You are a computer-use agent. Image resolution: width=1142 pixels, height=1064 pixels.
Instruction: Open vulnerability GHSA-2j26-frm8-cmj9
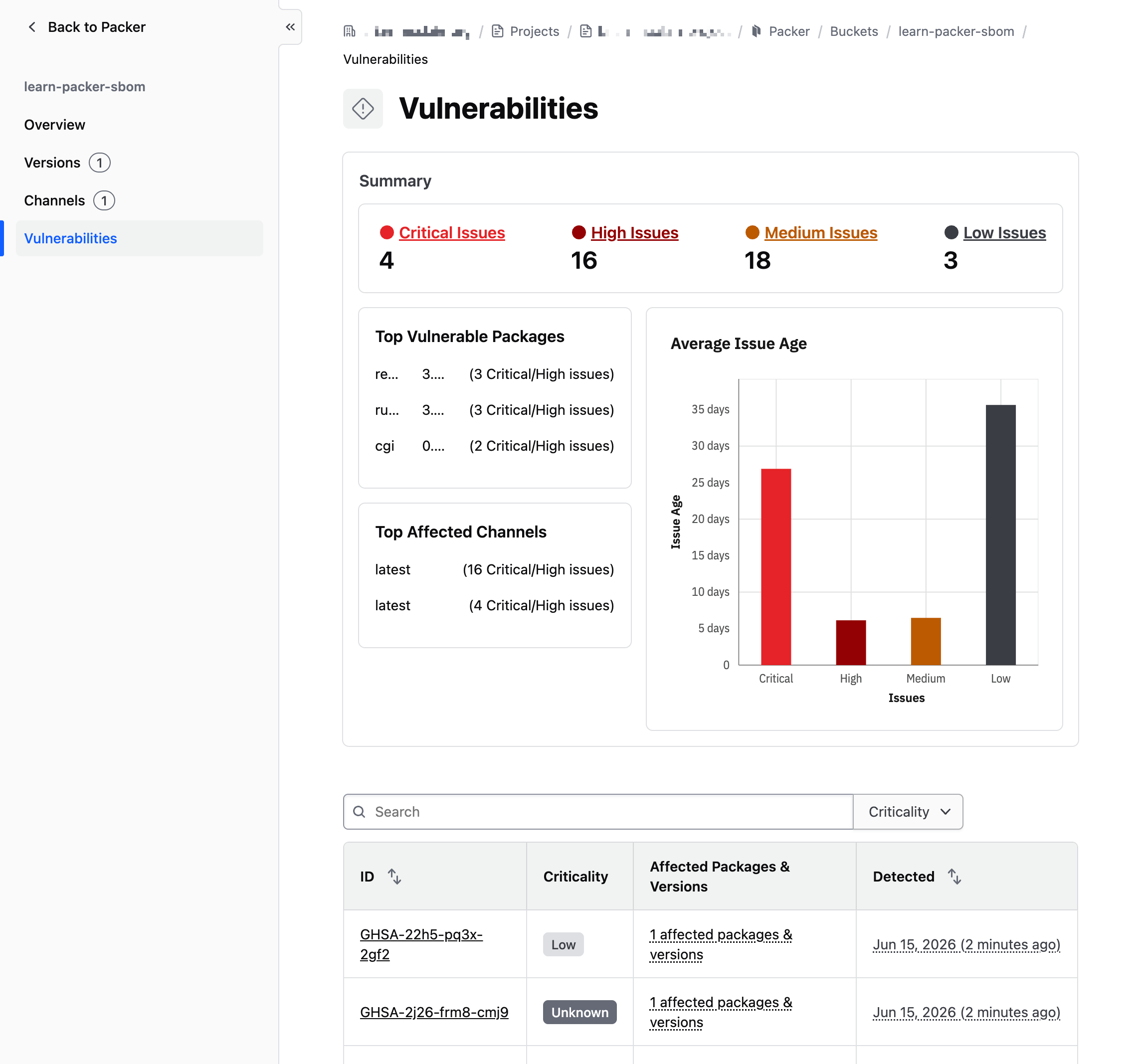434,1012
